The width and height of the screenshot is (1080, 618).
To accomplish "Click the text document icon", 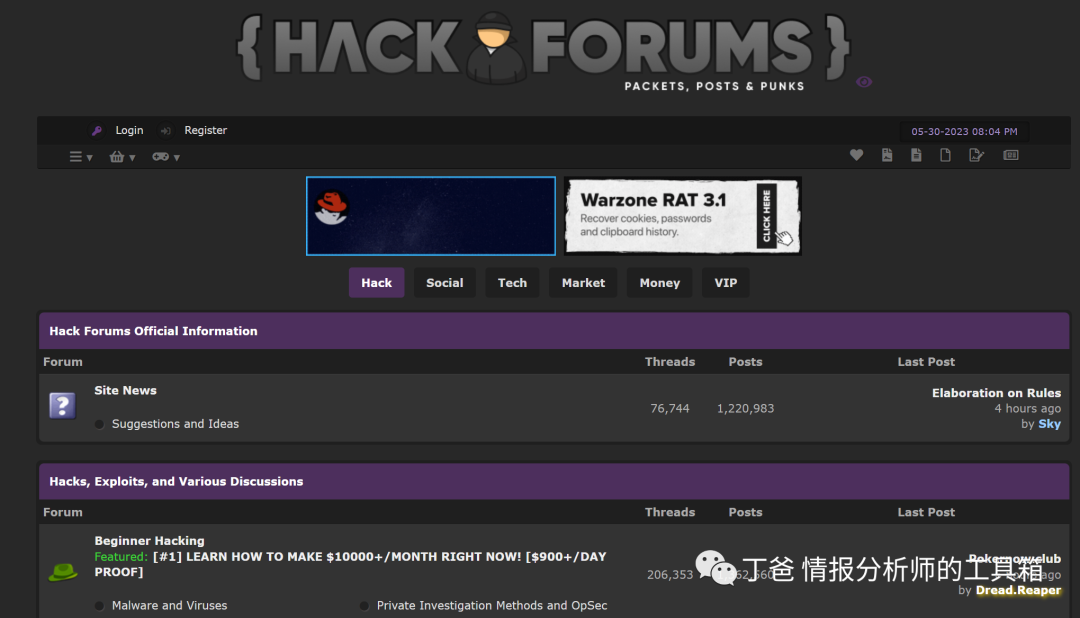I will click(916, 155).
